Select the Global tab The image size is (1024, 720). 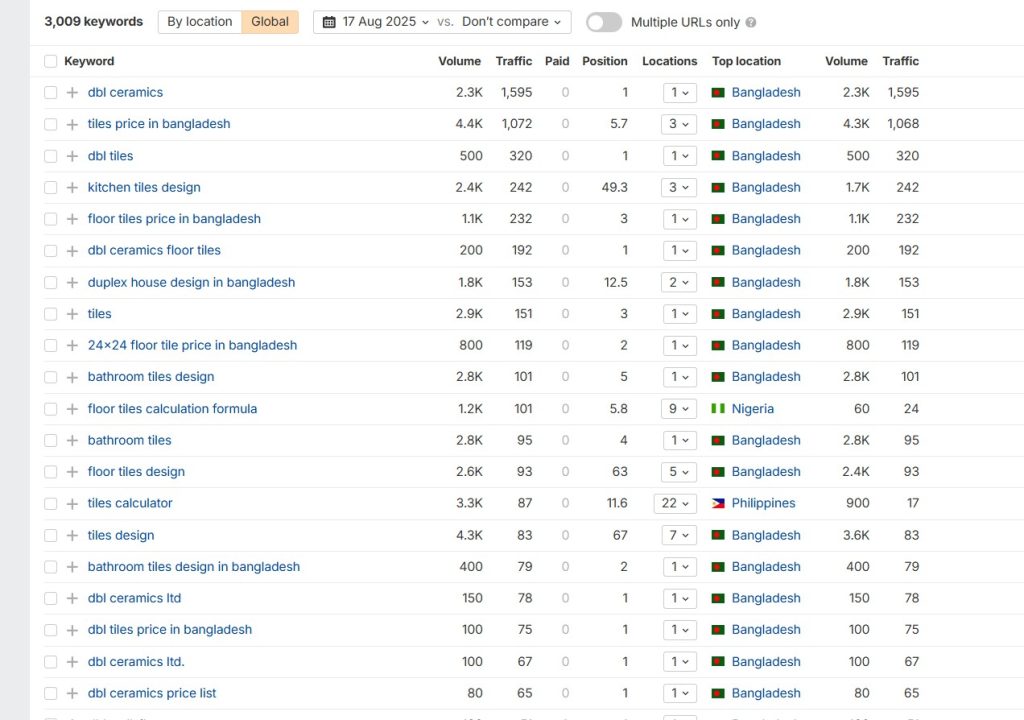point(269,21)
